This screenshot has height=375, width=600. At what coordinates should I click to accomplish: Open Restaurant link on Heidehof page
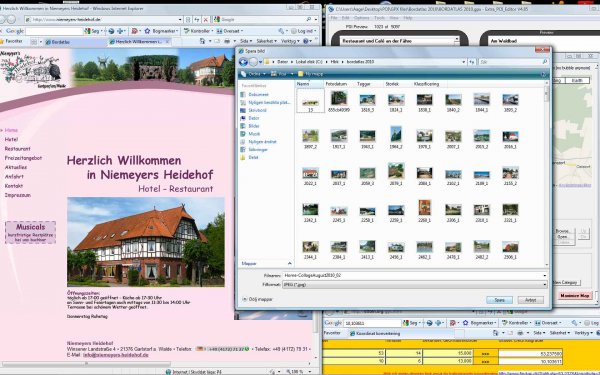(18, 149)
